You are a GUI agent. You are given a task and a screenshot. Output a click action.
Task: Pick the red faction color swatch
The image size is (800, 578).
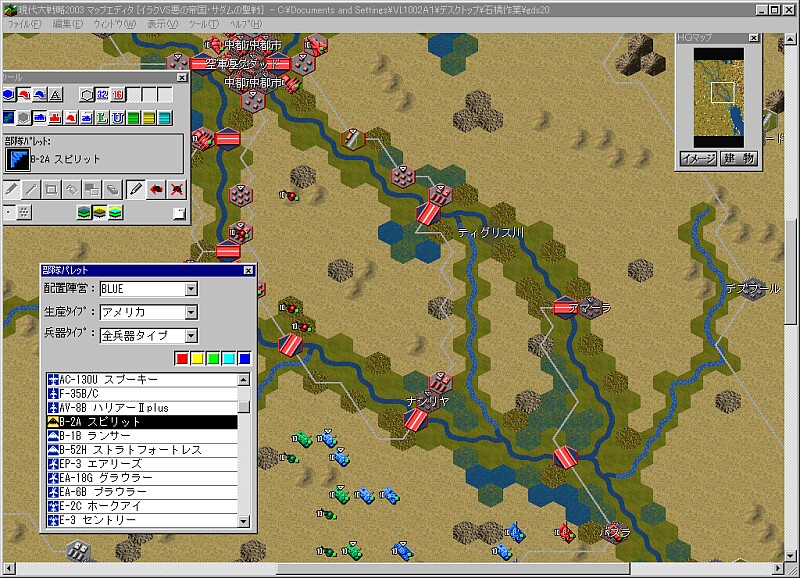[x=182, y=359]
